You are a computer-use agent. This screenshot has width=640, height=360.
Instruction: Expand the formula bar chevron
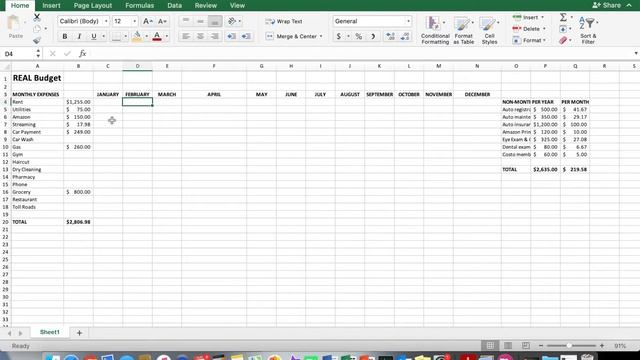[x=636, y=53]
